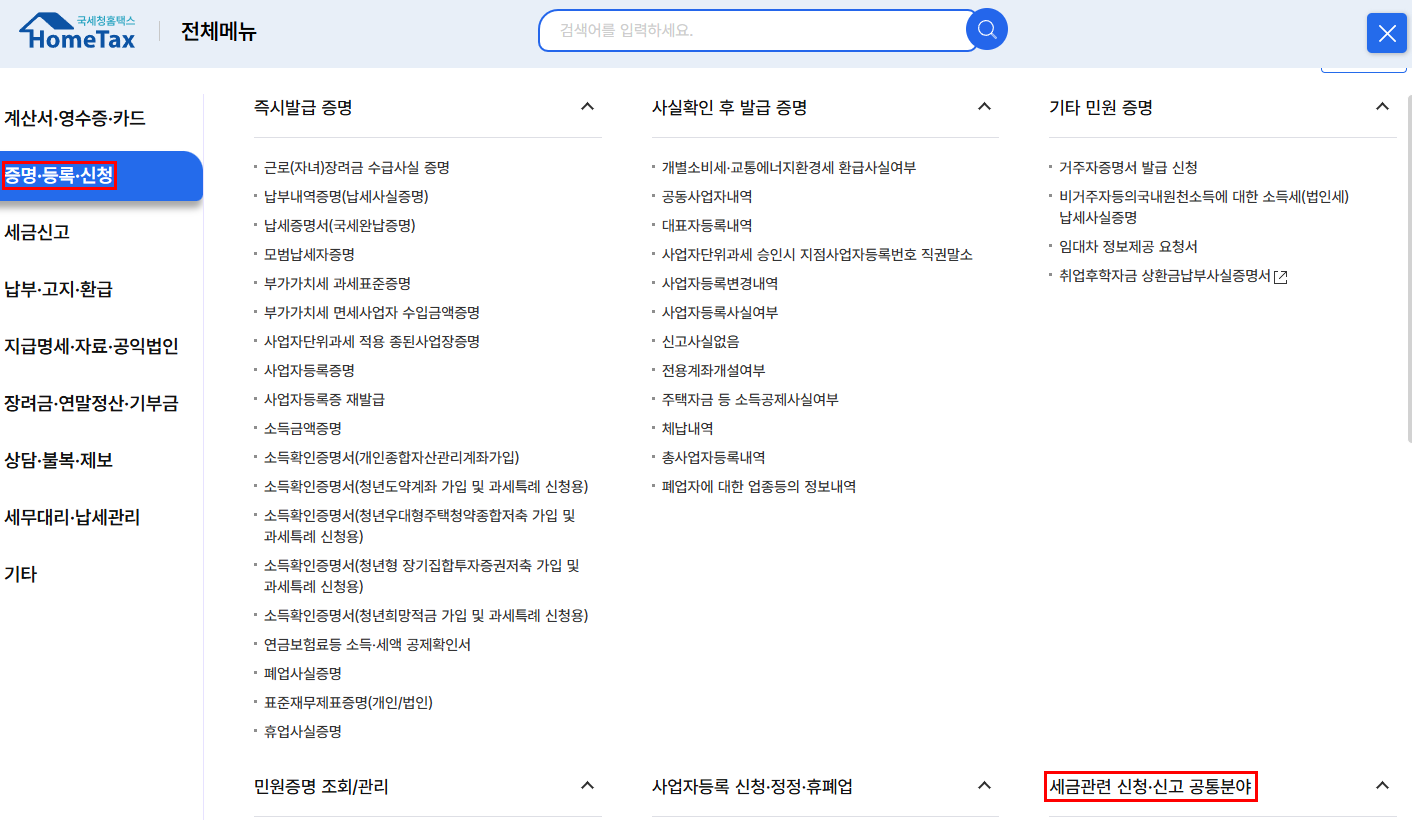Click the search input field
This screenshot has height=820, width=1412.
tap(750, 30)
